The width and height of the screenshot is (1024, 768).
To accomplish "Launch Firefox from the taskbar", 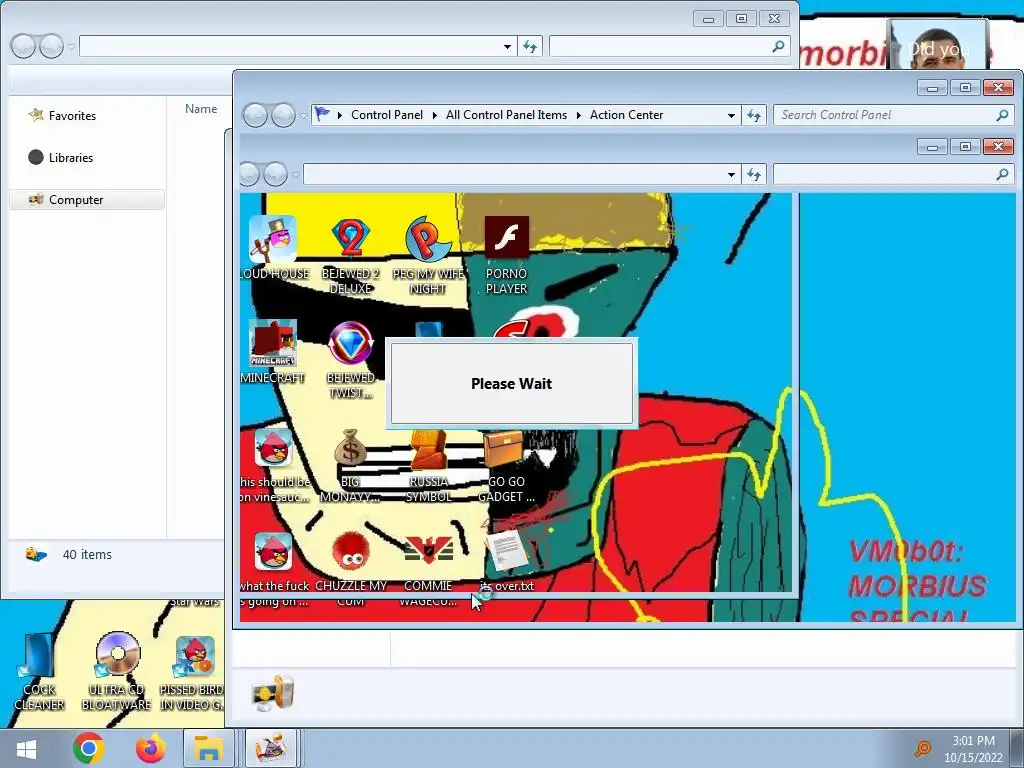I will pyautogui.click(x=151, y=748).
